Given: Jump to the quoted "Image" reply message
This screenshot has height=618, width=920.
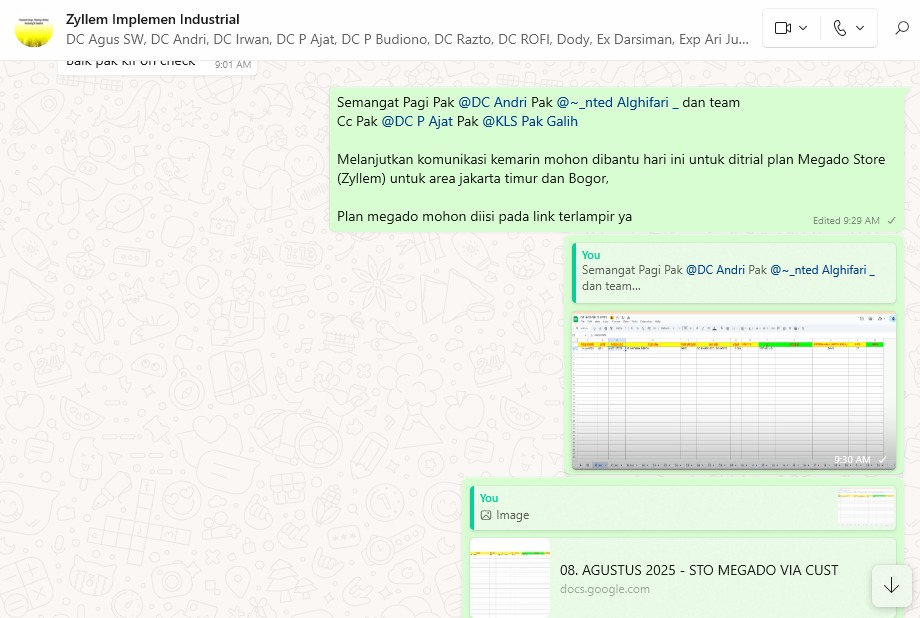Looking at the screenshot, I should point(650,507).
